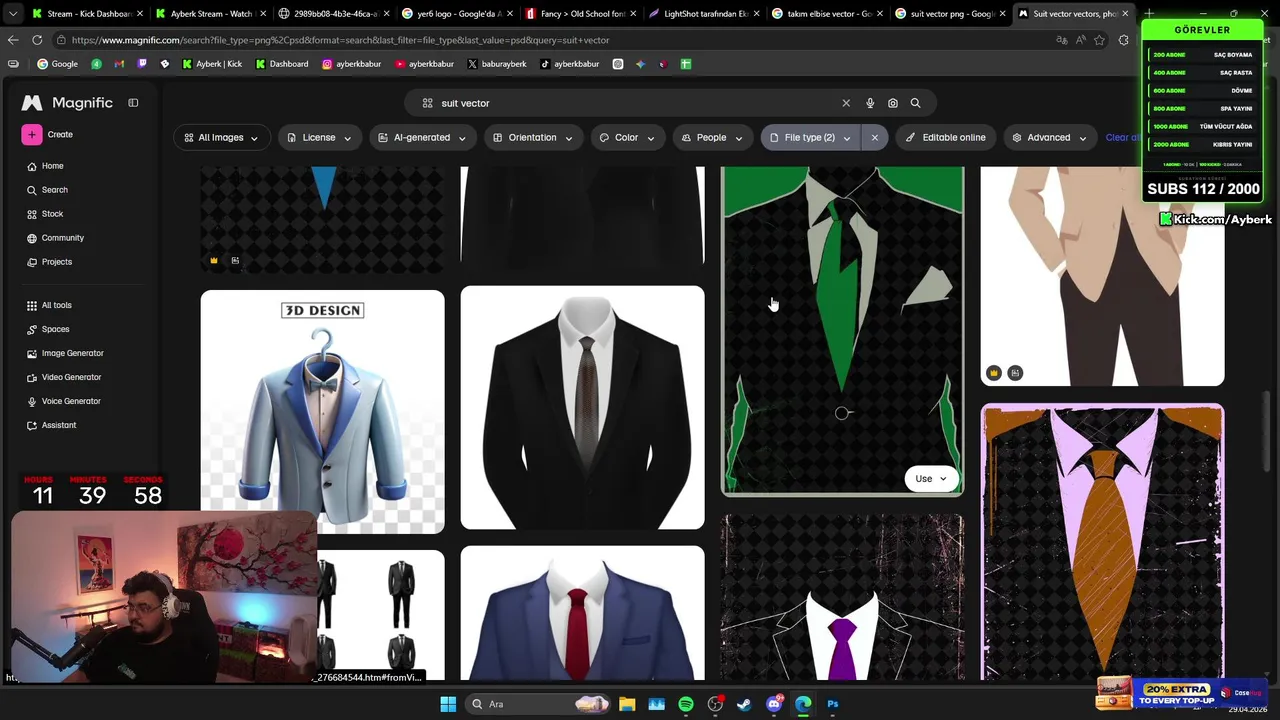Switch to the 'LightShot tarafından' tab

pos(704,14)
